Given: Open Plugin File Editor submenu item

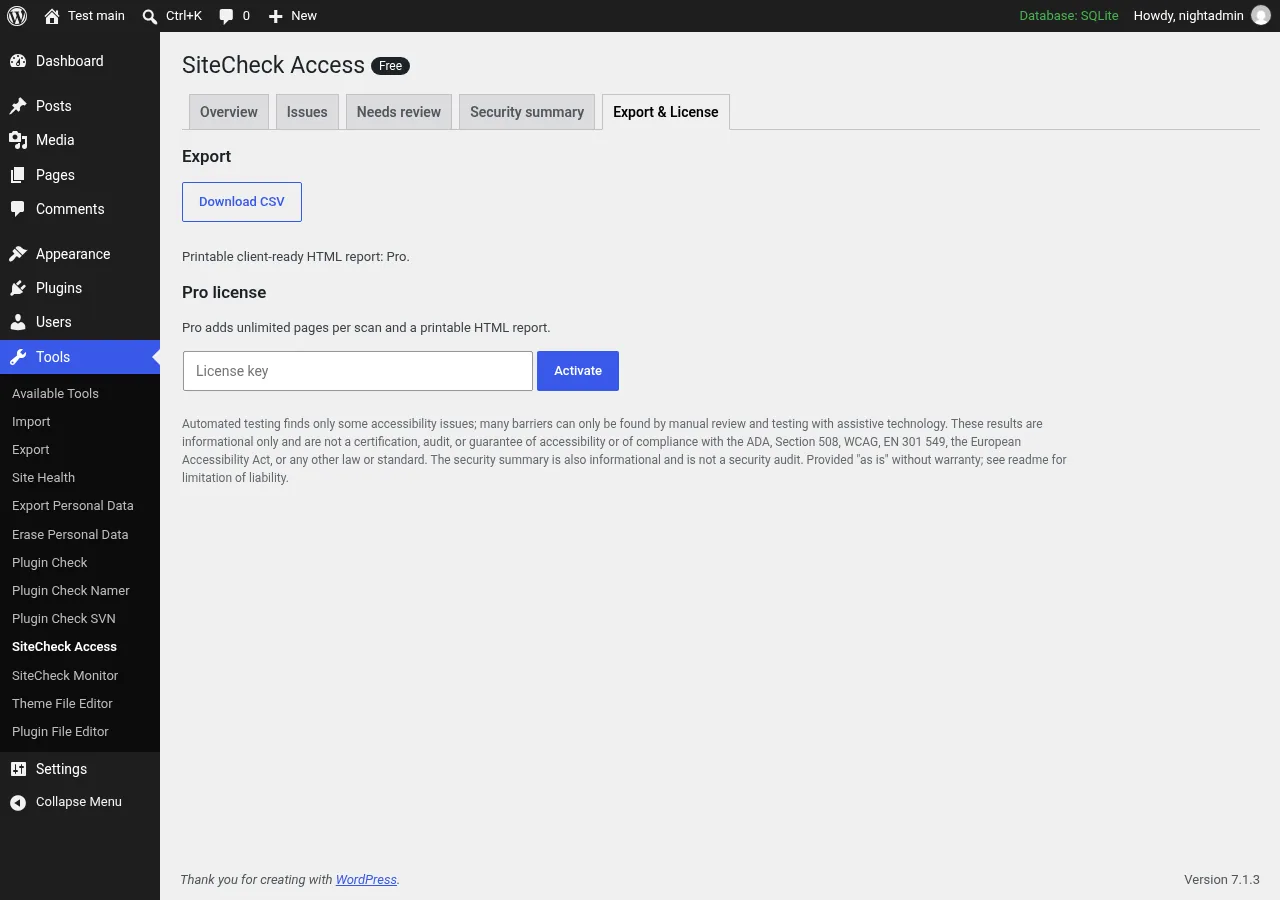Looking at the screenshot, I should pos(60,732).
